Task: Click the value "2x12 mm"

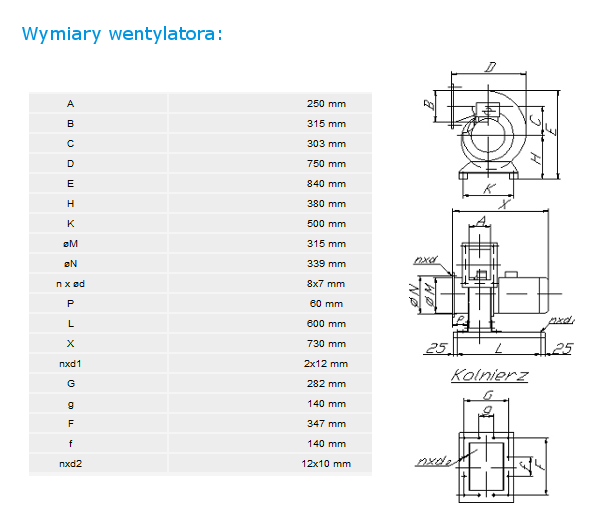Action: [326, 364]
